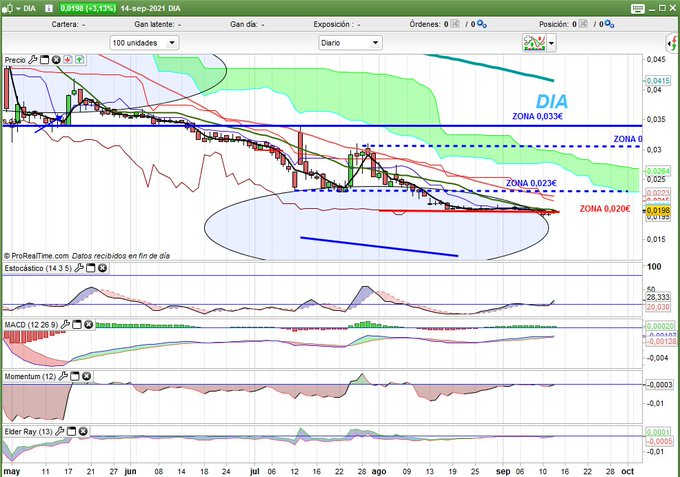680x477 pixels.
Task: Open the 100 unidades dropdown
Action: [x=144, y=43]
